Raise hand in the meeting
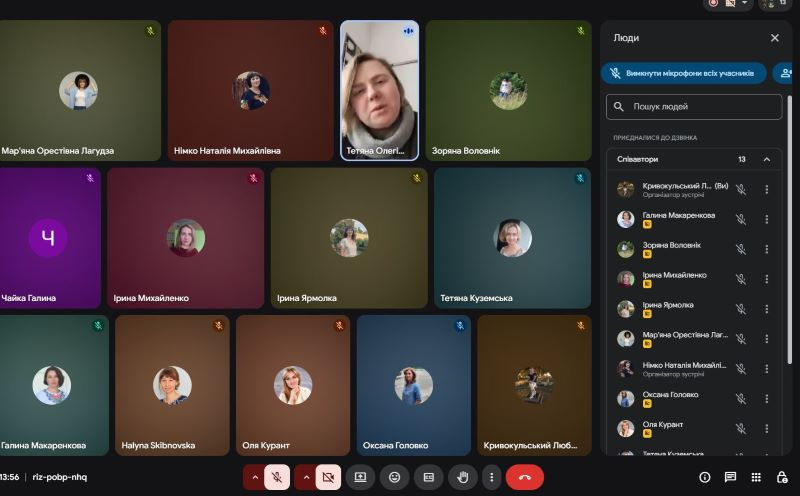 pyautogui.click(x=461, y=477)
